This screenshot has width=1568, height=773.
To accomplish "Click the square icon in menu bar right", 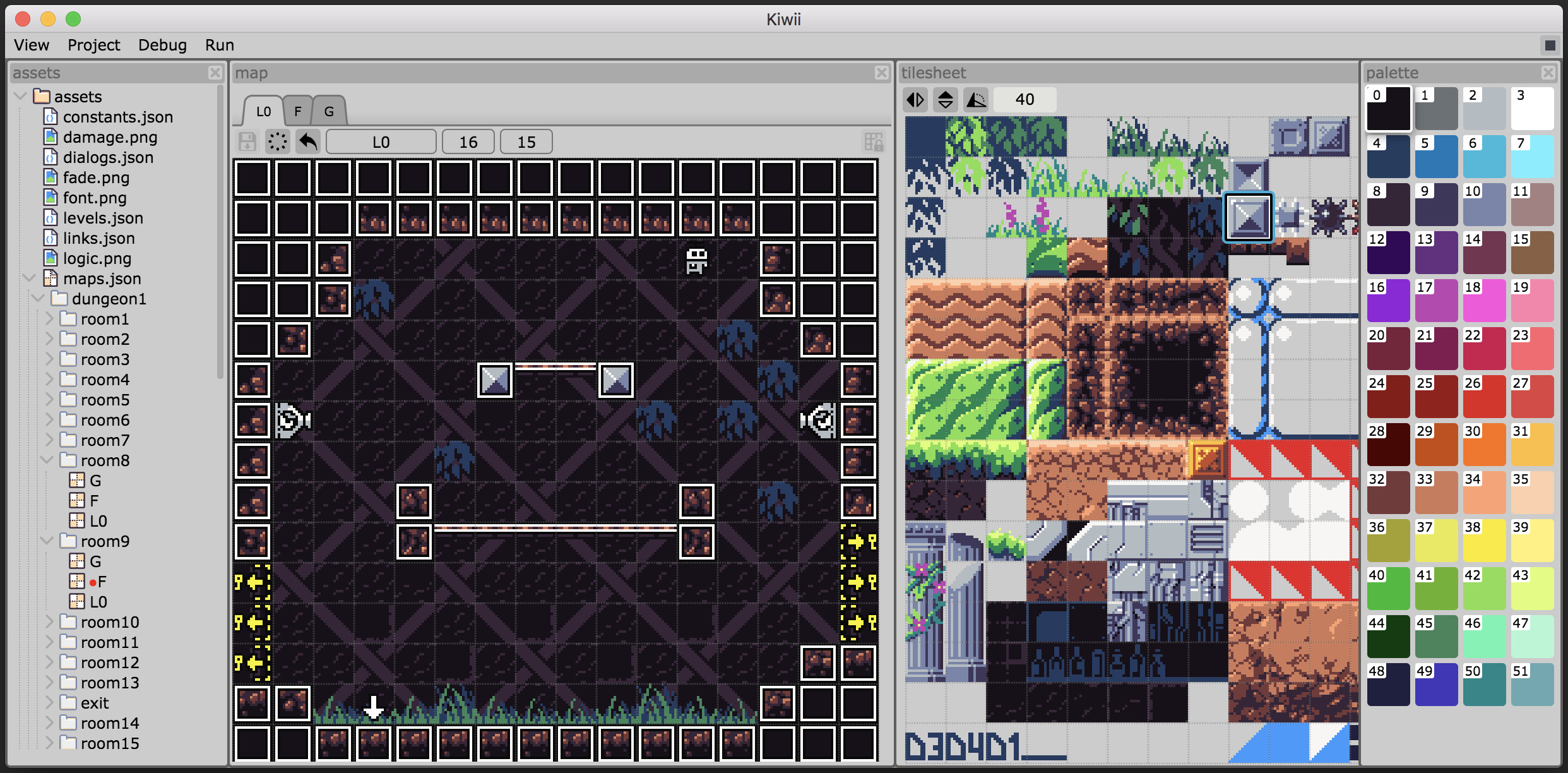I will [1550, 45].
